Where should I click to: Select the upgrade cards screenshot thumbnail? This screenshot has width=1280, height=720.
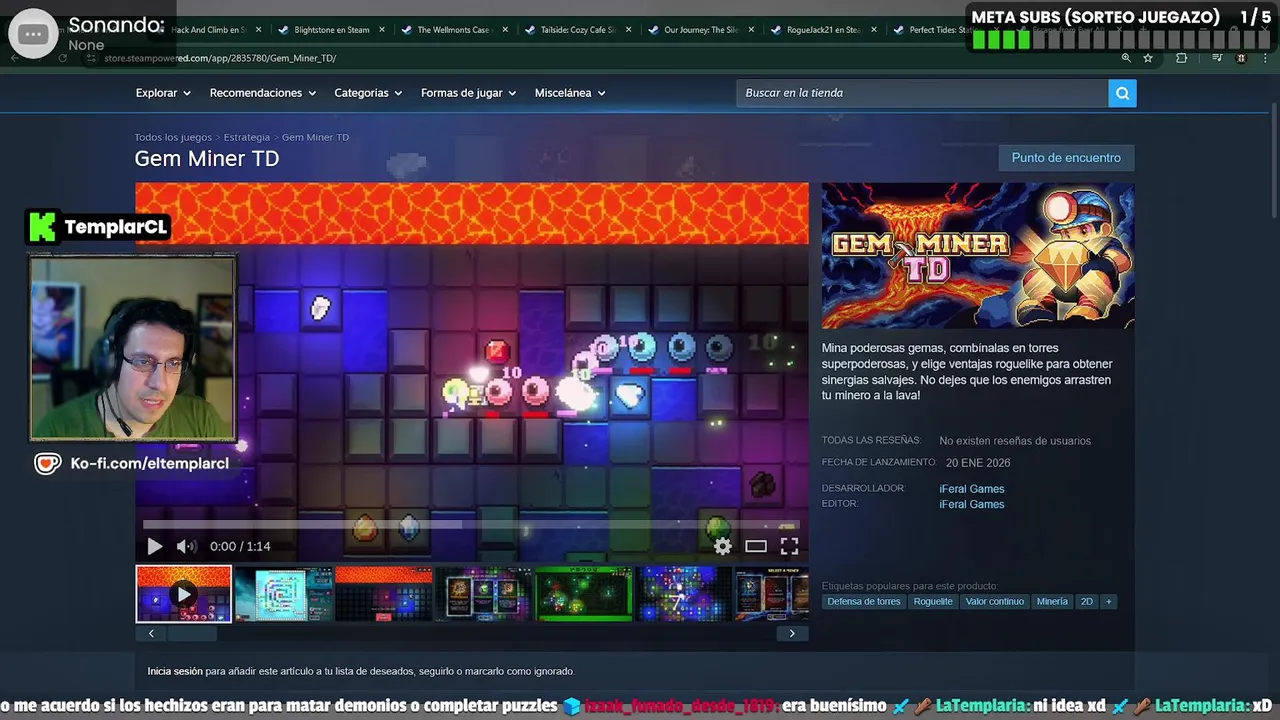coord(483,594)
